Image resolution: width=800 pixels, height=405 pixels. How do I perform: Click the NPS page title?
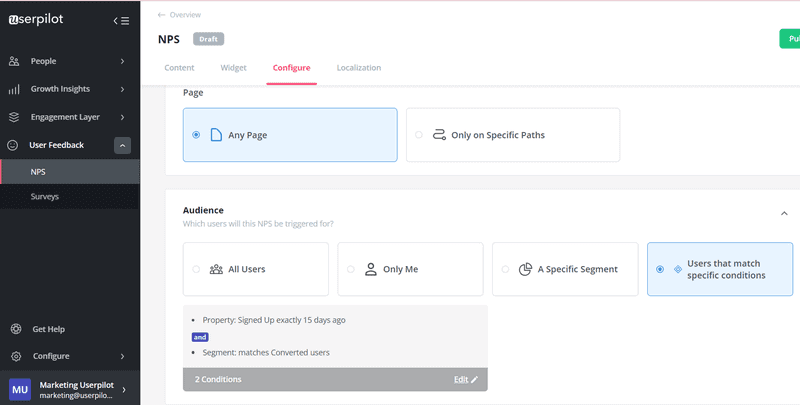(x=169, y=39)
